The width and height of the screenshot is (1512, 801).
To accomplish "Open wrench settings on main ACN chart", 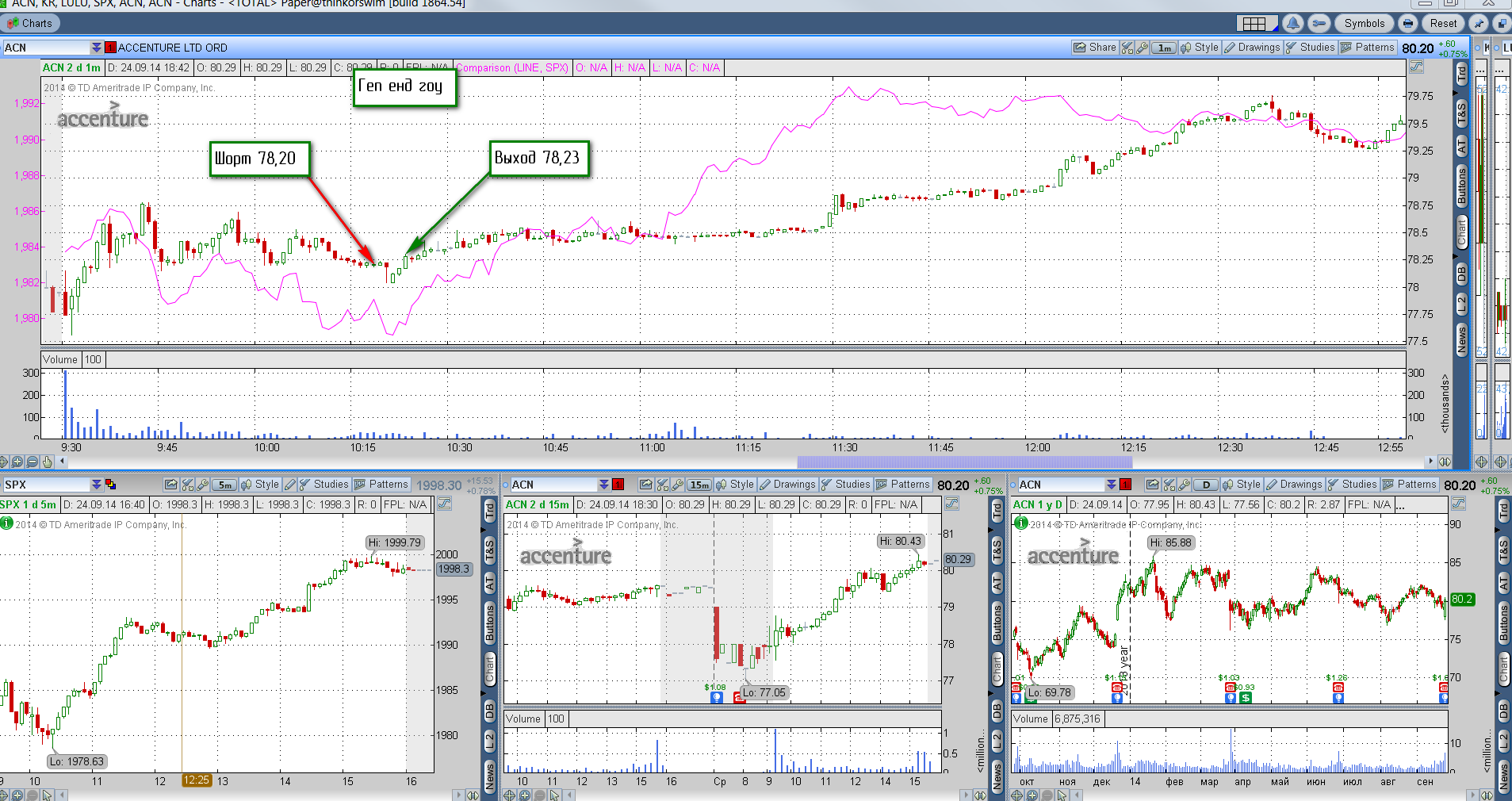I will (1143, 48).
